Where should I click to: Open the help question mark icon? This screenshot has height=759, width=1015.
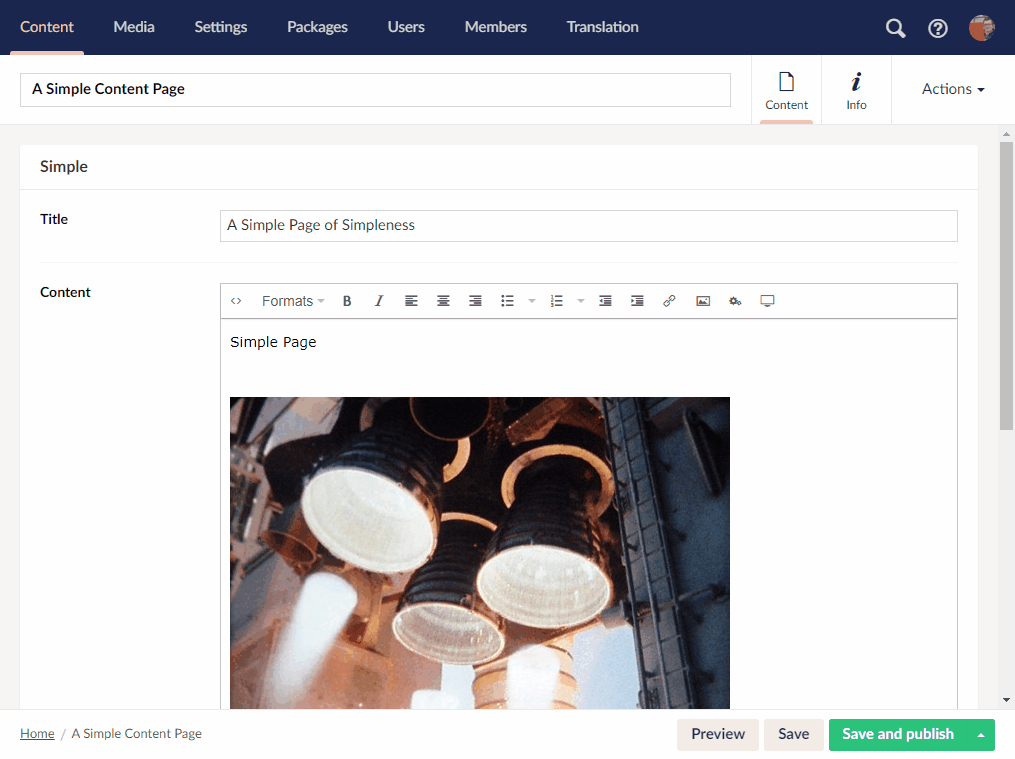coord(937,28)
